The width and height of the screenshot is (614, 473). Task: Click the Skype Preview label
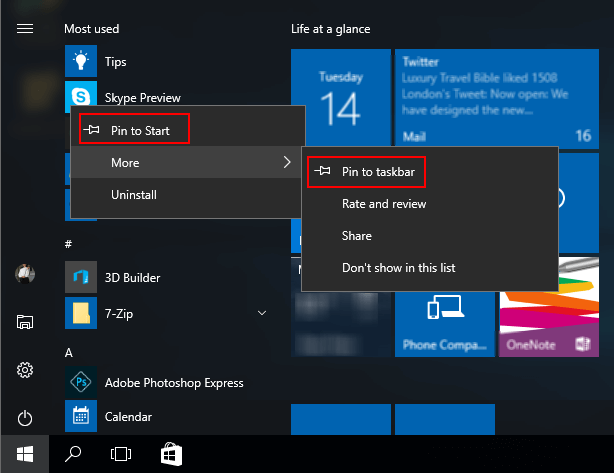pos(143,97)
